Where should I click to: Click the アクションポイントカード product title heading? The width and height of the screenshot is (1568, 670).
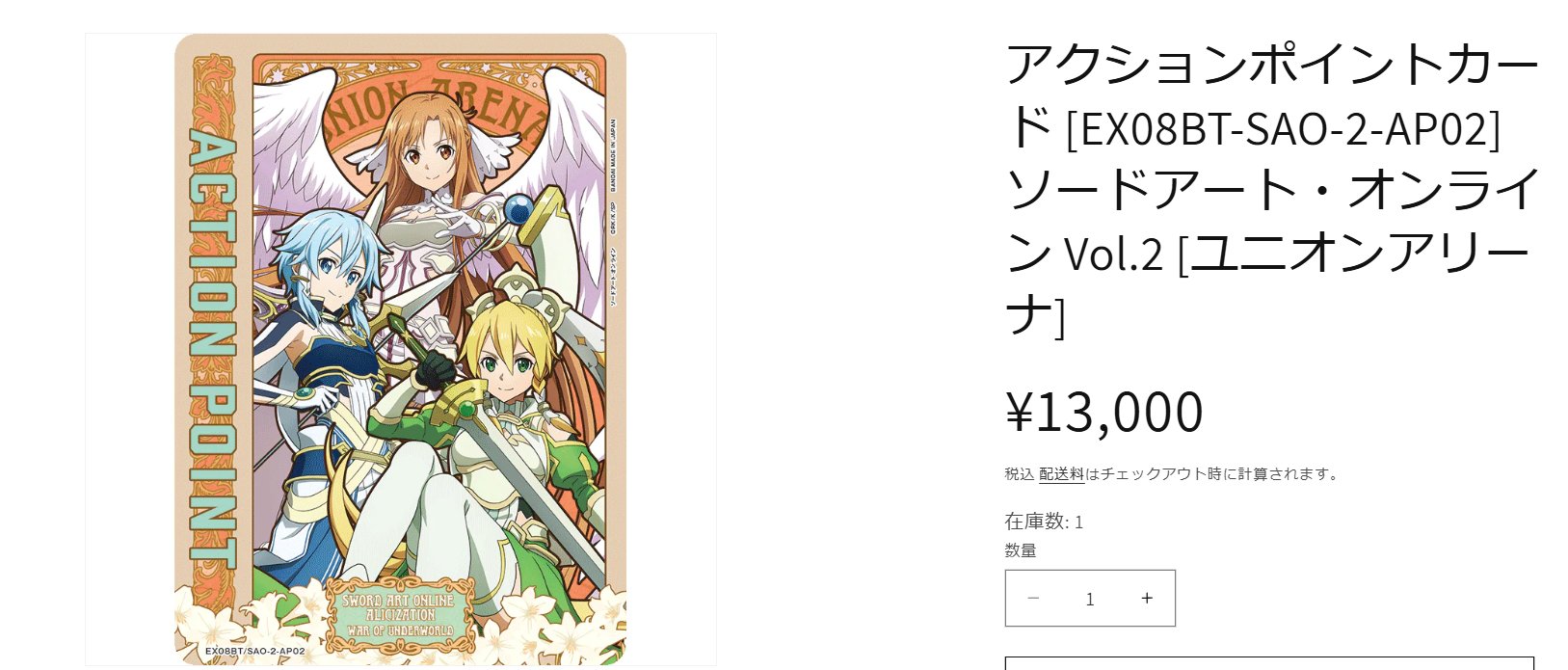click(x=1272, y=189)
